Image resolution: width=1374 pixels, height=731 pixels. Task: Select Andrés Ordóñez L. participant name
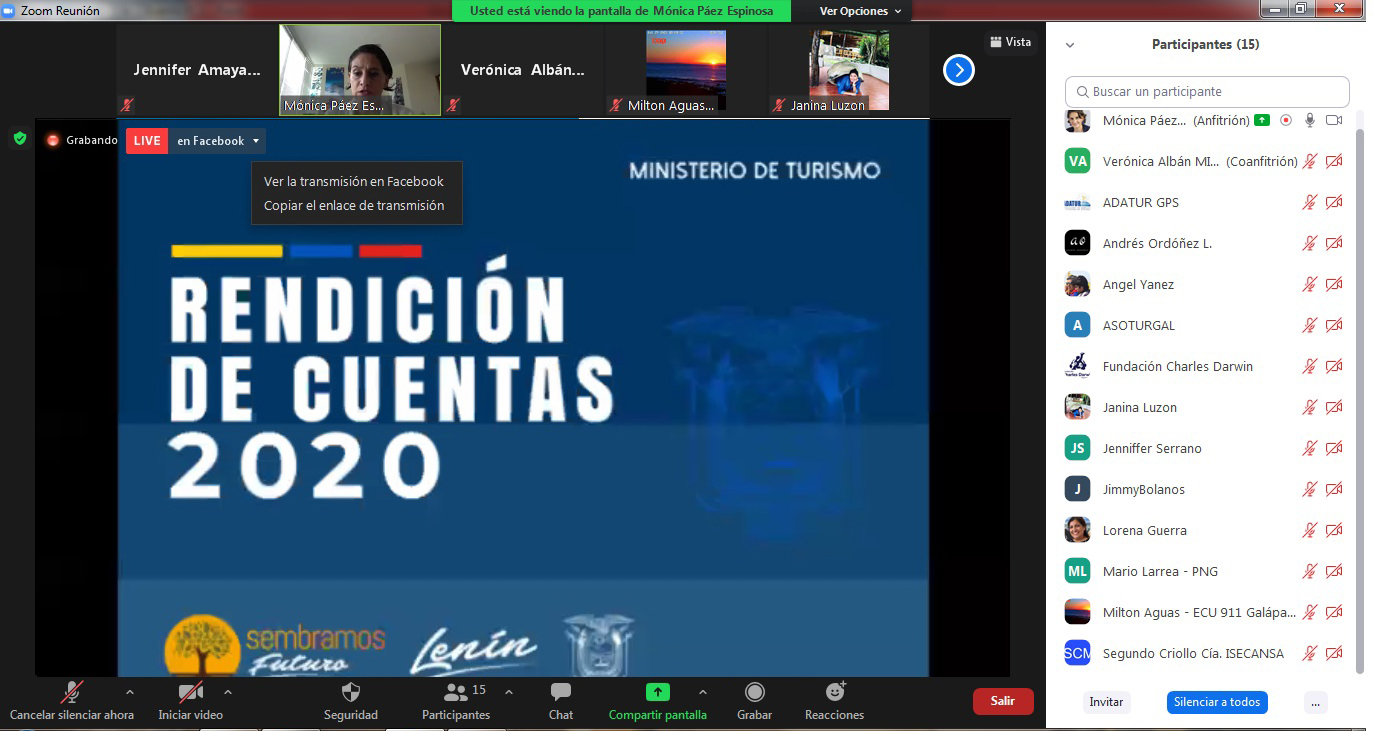1157,243
